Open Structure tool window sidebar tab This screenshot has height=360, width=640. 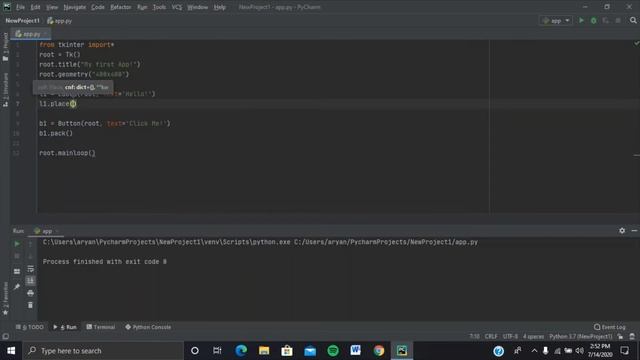5,90
